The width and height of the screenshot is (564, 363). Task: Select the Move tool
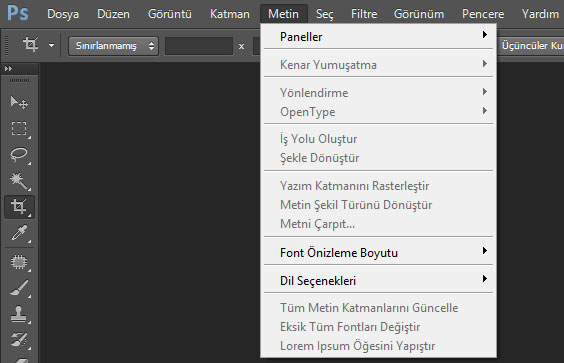[19, 103]
